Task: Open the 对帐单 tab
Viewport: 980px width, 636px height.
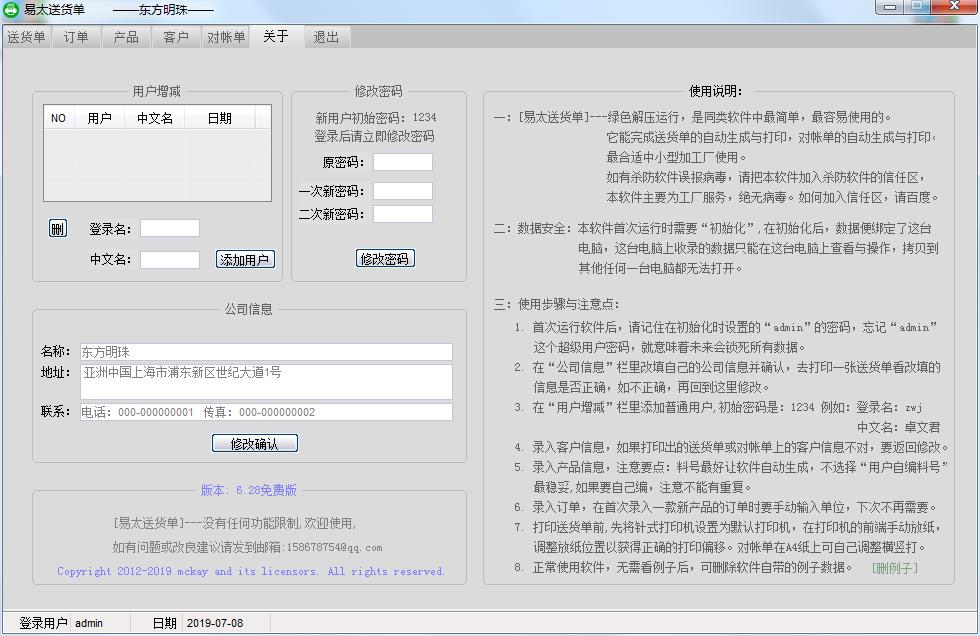Action: pyautogui.click(x=226, y=37)
